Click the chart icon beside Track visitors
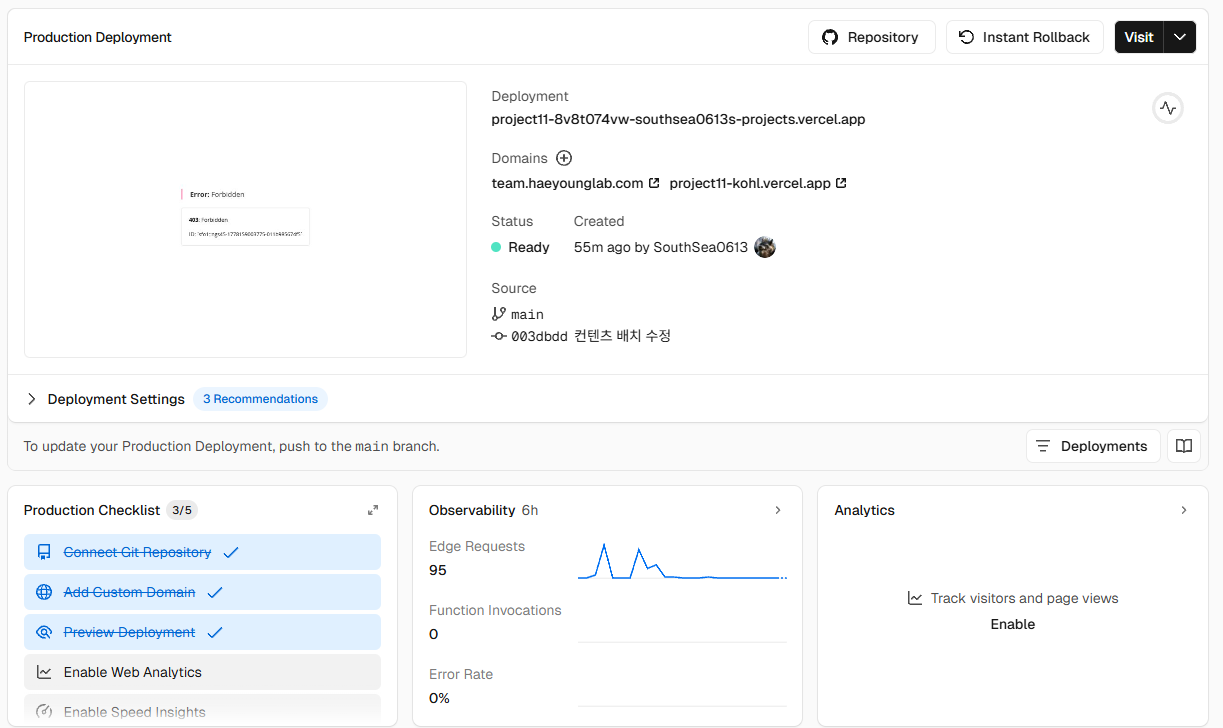This screenshot has width=1223, height=728. click(915, 598)
